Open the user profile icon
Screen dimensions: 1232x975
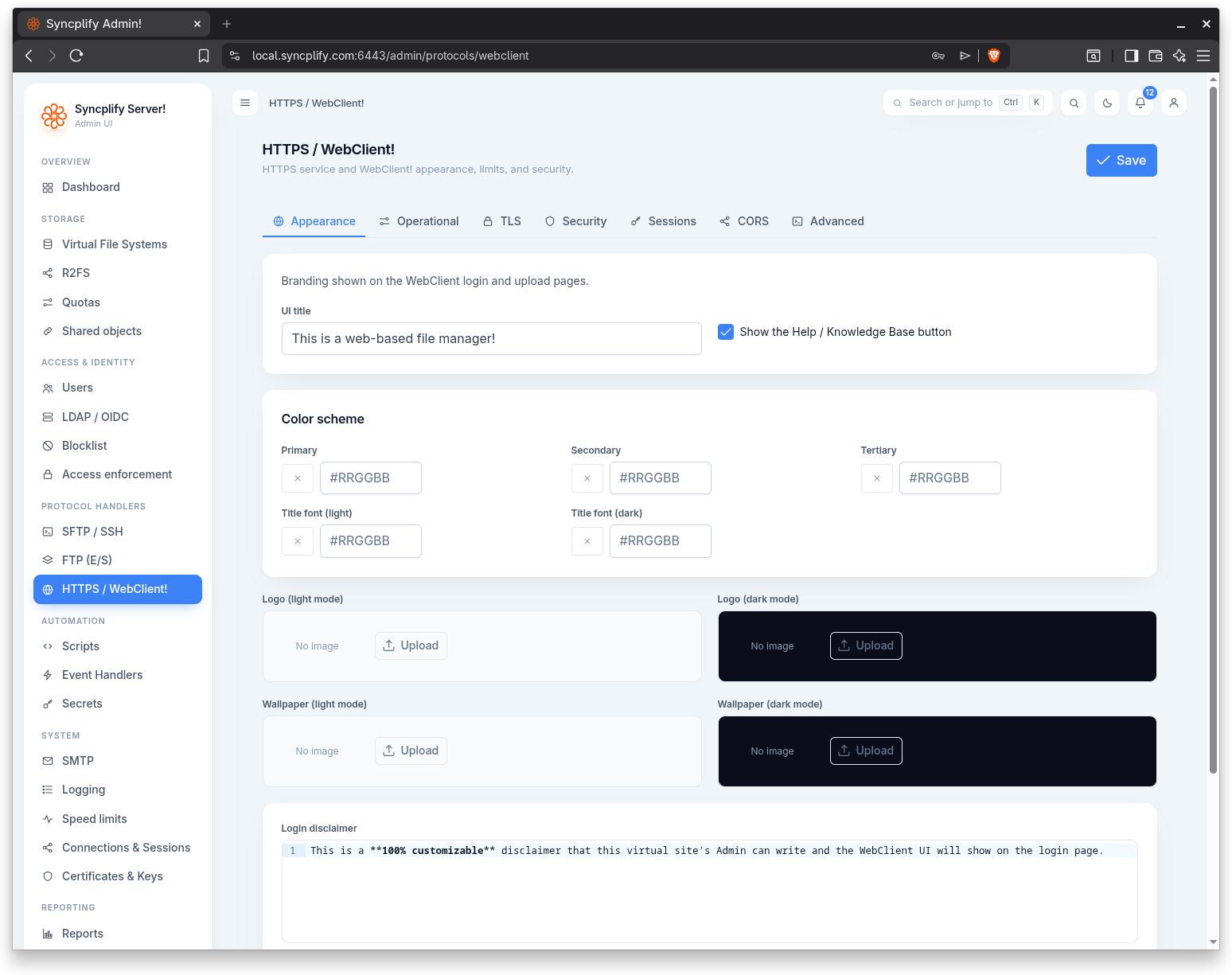[1174, 103]
